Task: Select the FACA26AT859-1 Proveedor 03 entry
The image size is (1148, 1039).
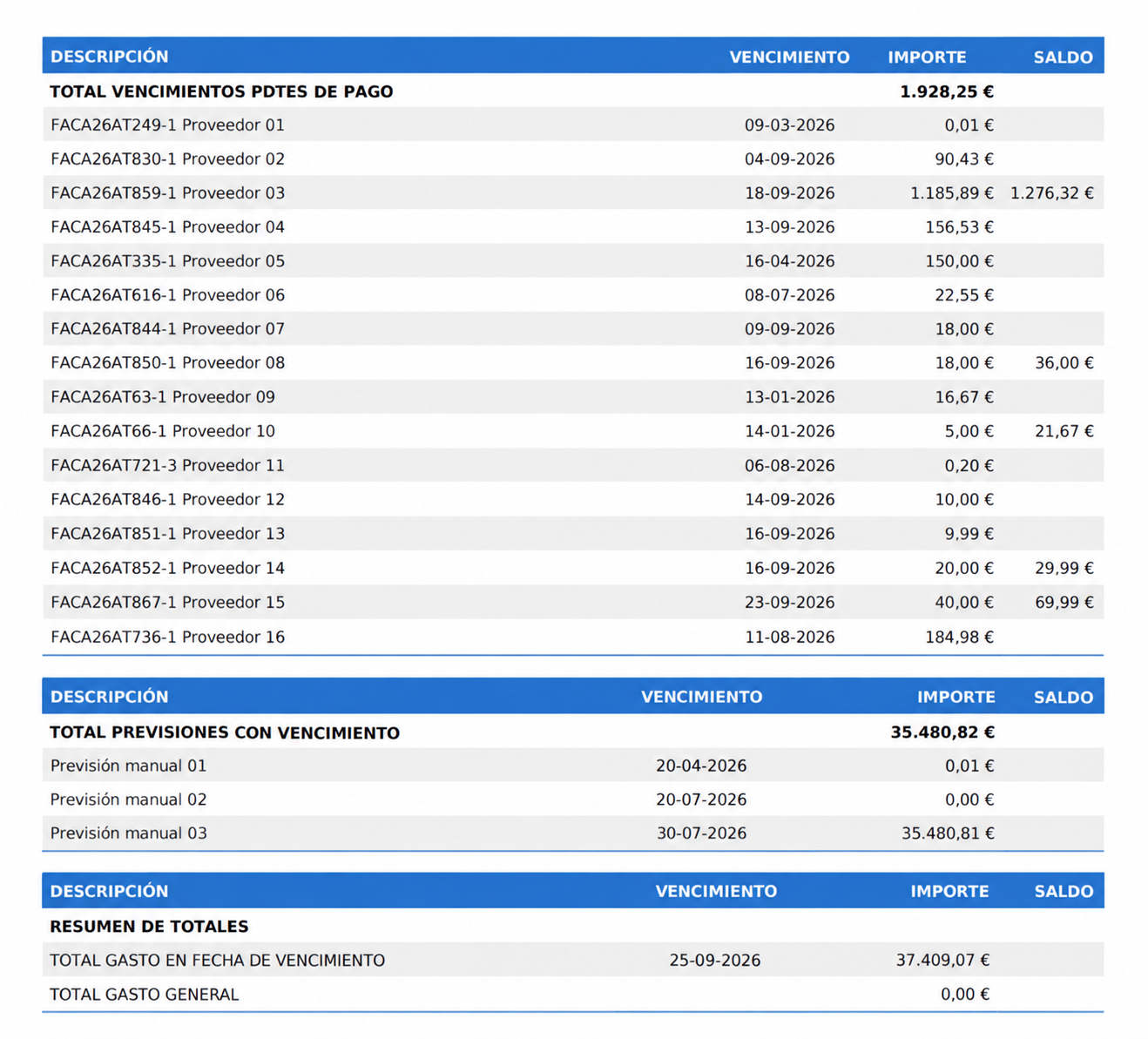Action: 573,192
